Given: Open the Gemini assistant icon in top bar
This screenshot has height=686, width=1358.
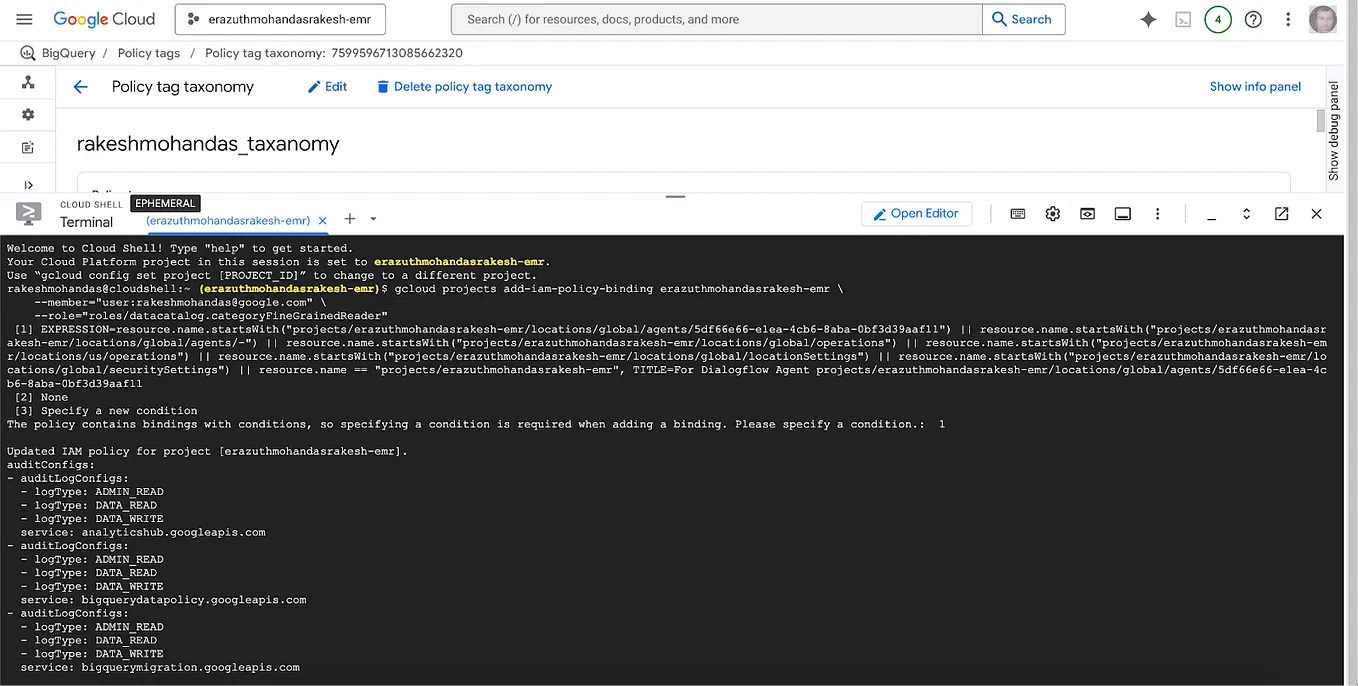Looking at the screenshot, I should 1148,19.
